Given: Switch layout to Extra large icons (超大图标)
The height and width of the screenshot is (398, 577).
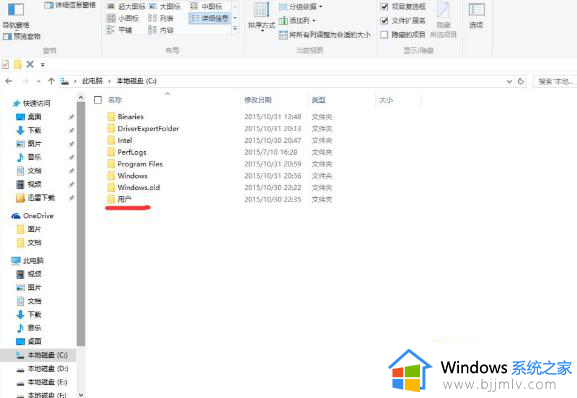Looking at the screenshot, I should [x=126, y=6].
